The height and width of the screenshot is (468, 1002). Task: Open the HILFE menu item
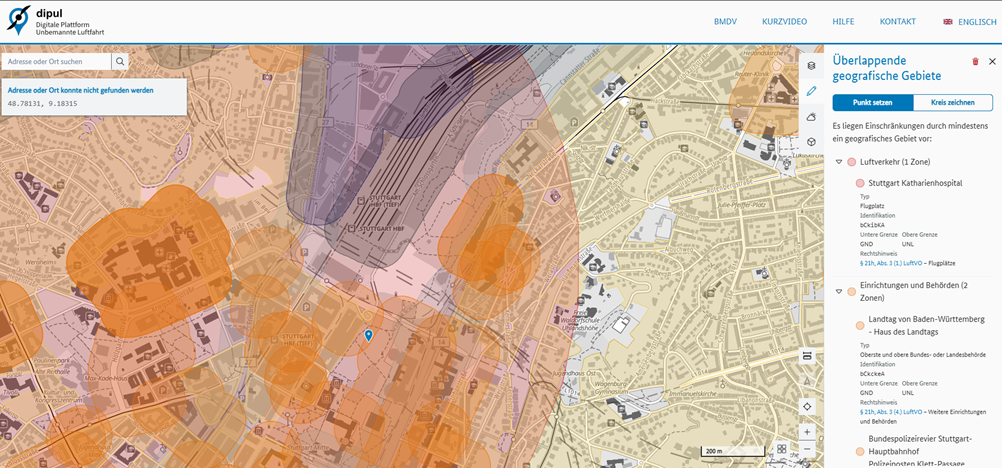pos(843,22)
